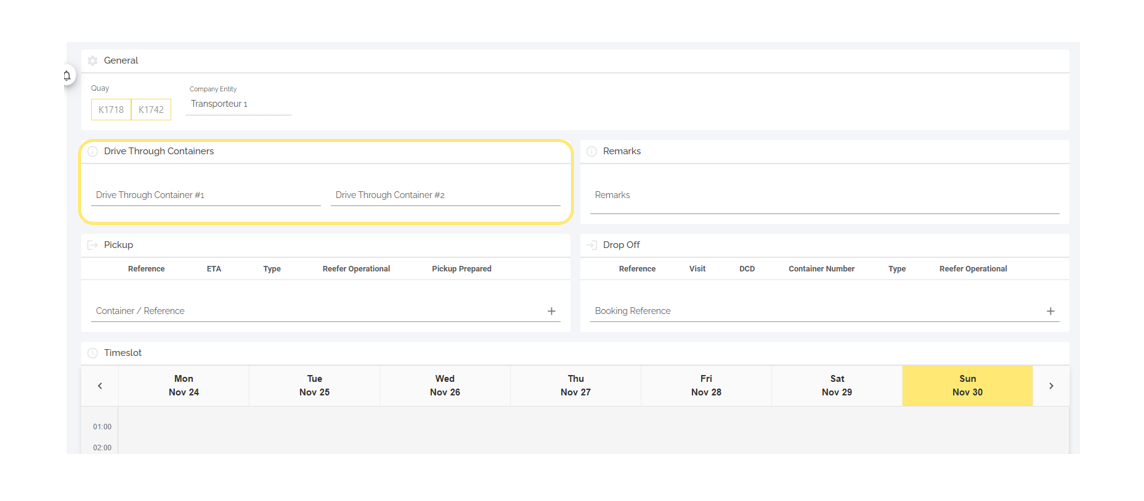Choose Thu Nov 27 in calendar

pos(576,386)
